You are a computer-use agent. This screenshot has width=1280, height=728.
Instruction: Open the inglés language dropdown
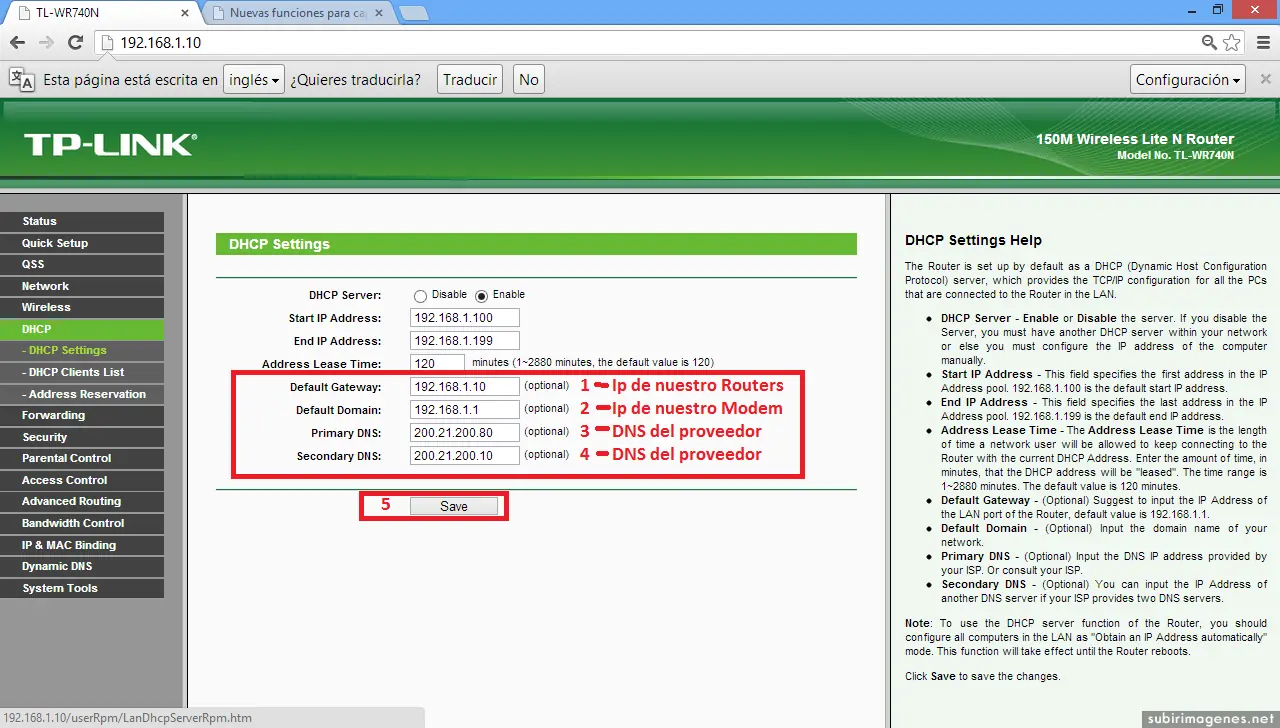(254, 79)
